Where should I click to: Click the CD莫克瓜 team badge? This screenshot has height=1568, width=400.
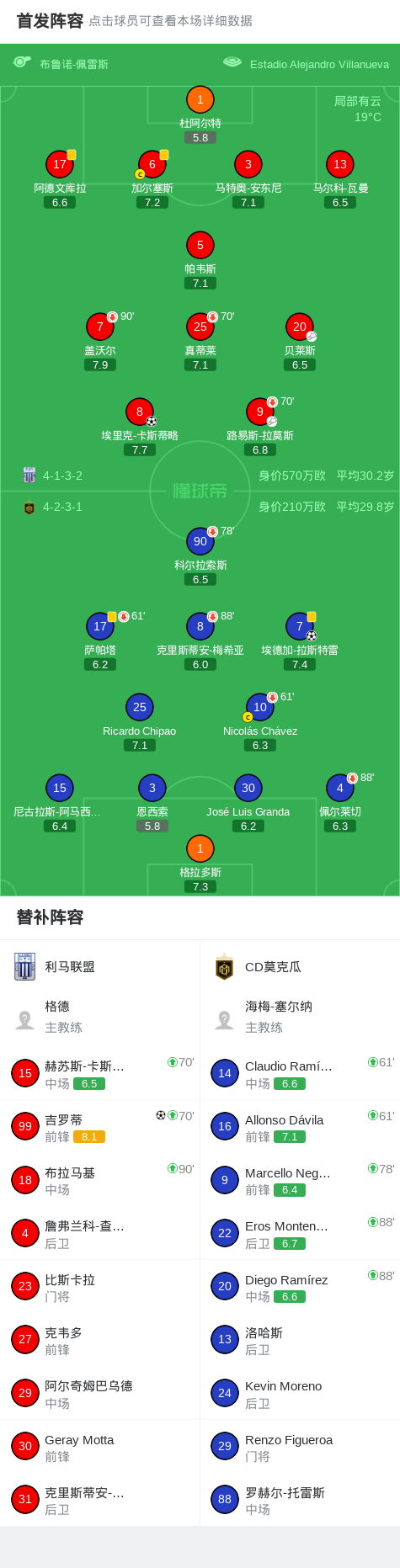pos(224,967)
